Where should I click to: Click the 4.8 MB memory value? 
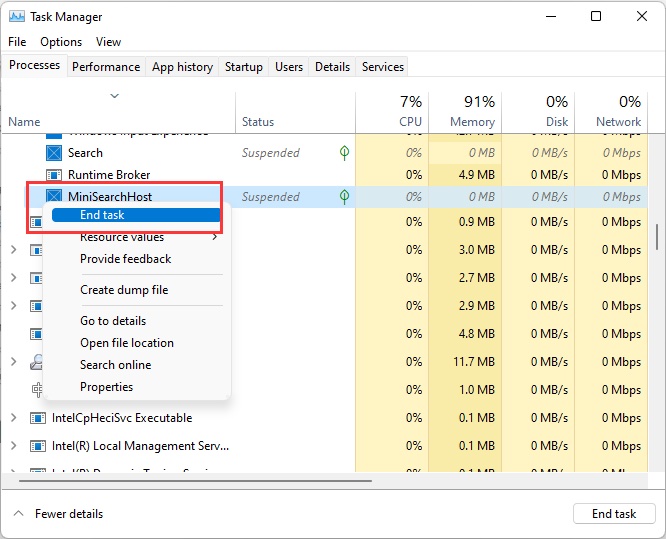[477, 334]
